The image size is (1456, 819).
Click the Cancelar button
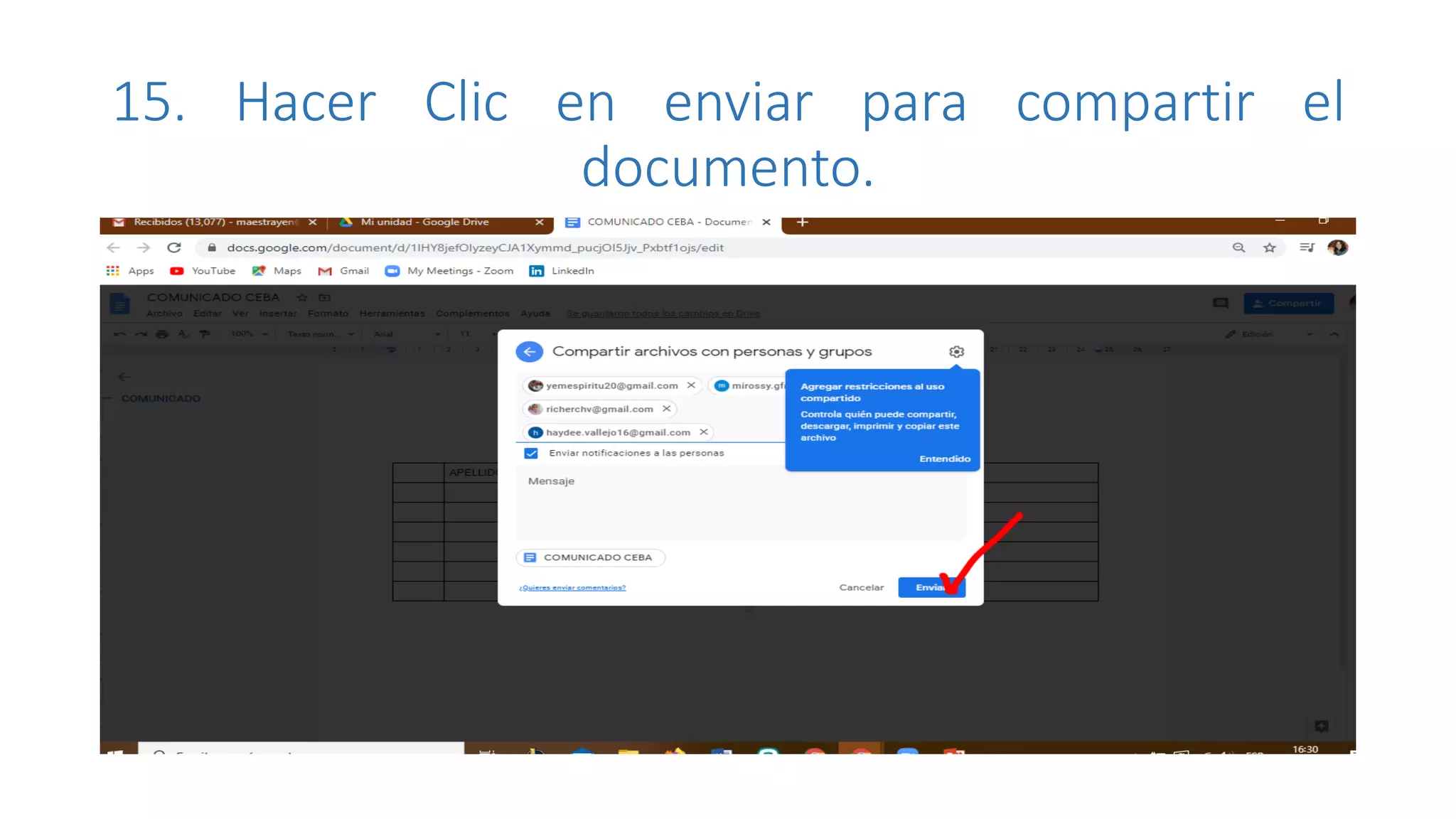861,587
